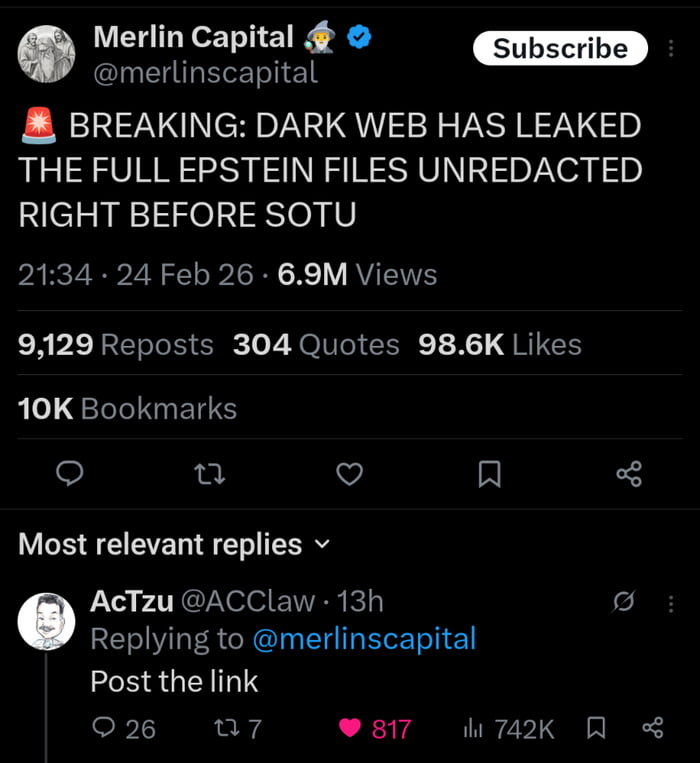Bookmark AcTzu's reply
Viewport: 700px width, 763px height.
596,729
